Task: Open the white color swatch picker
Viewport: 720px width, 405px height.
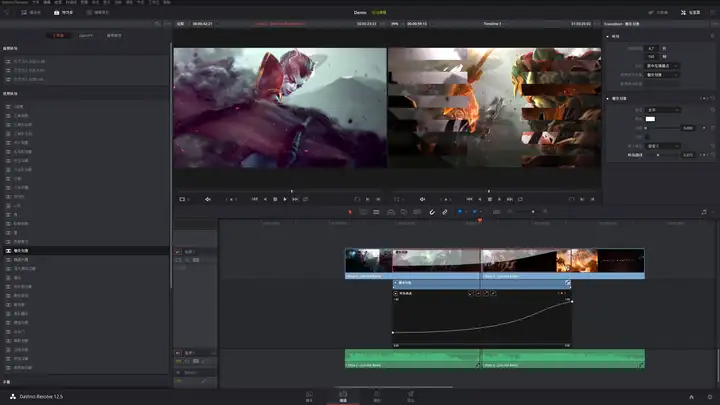Action: tap(650, 119)
